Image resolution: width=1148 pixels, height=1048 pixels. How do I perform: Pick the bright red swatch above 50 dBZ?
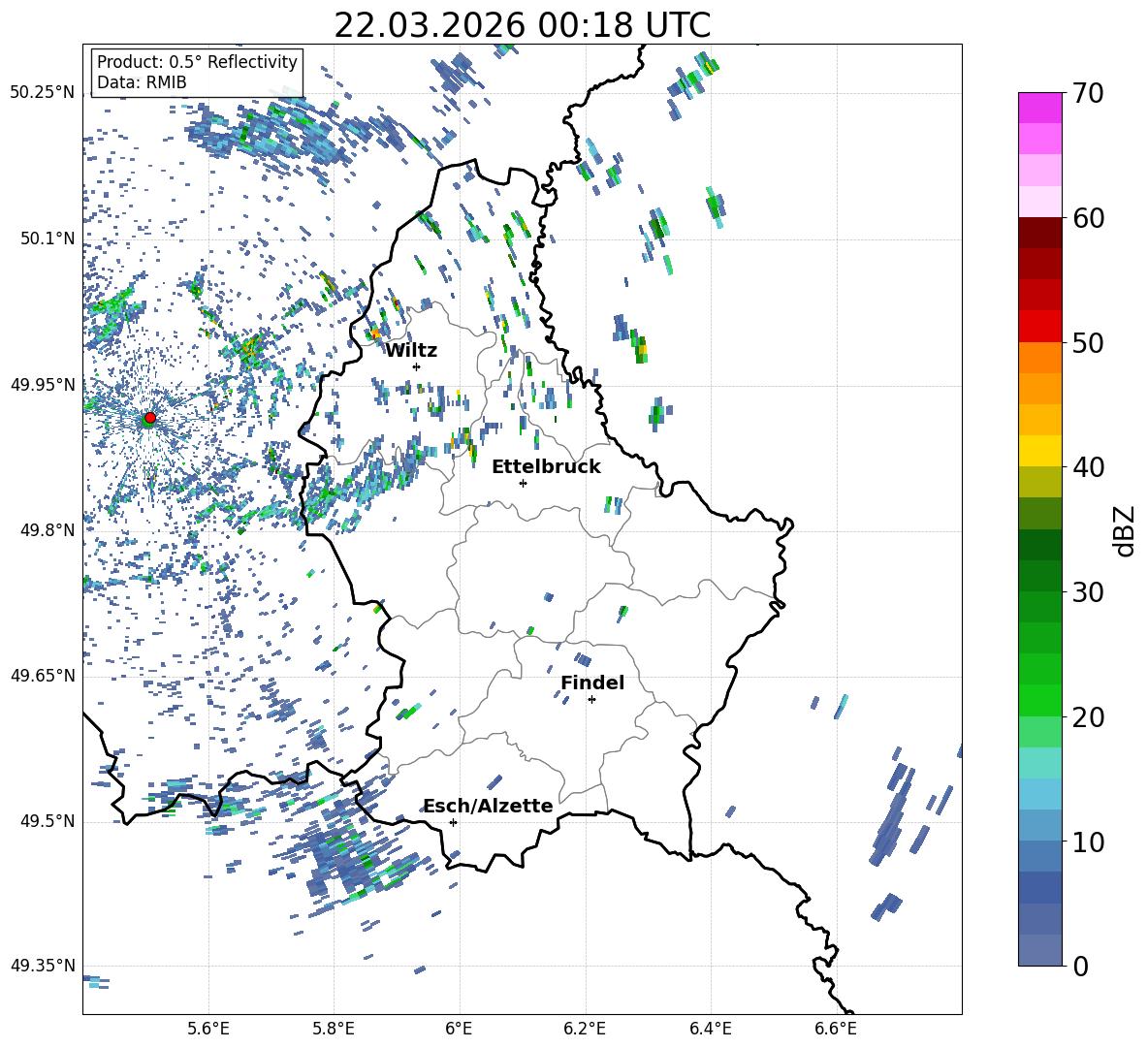coord(1040,326)
